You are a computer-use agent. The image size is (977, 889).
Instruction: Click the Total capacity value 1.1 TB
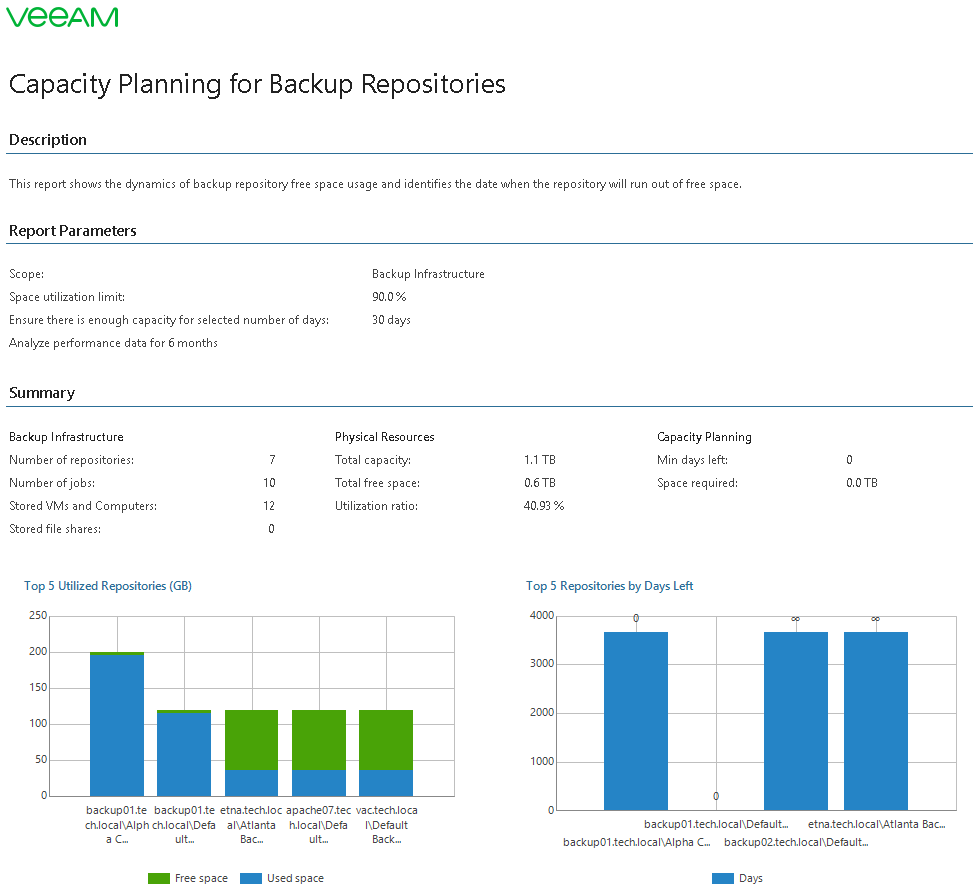[x=539, y=460]
